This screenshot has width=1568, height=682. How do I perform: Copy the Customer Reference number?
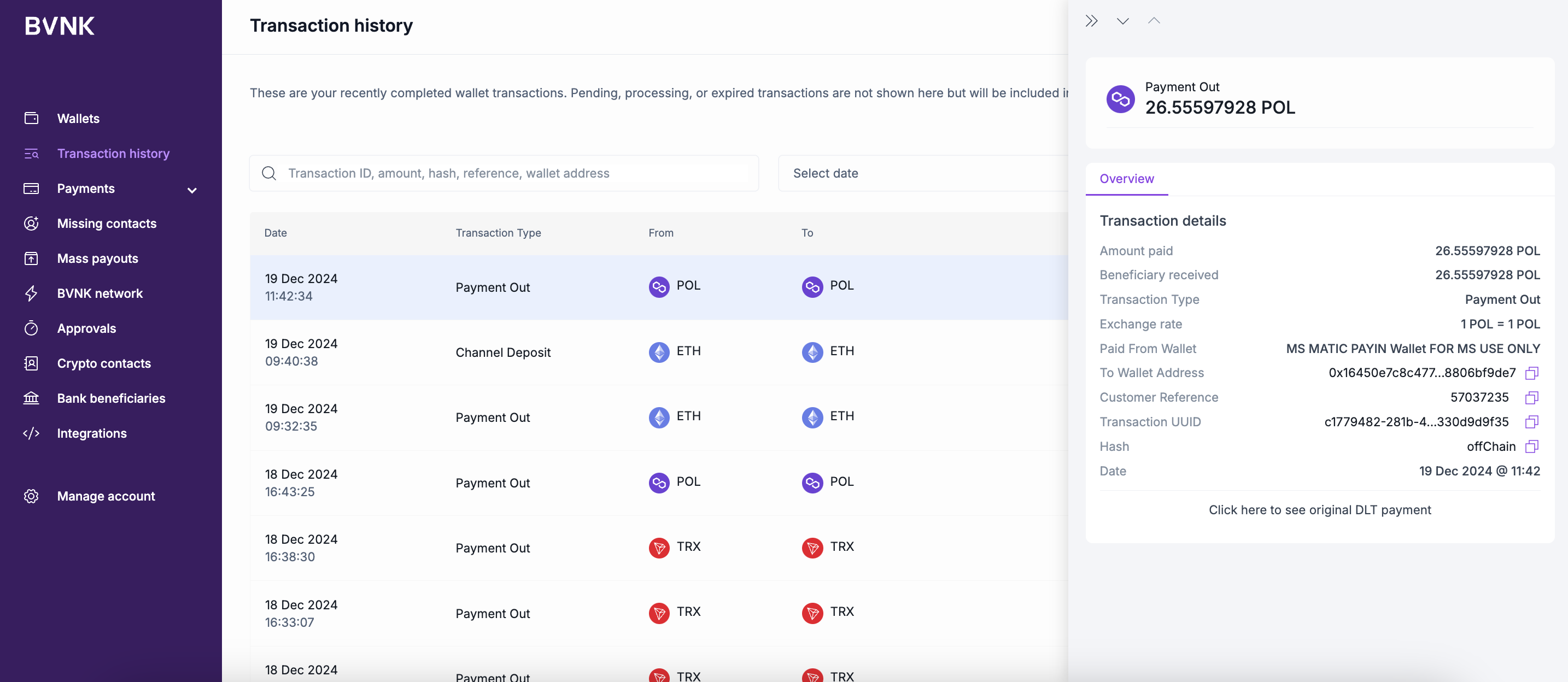pyautogui.click(x=1531, y=397)
